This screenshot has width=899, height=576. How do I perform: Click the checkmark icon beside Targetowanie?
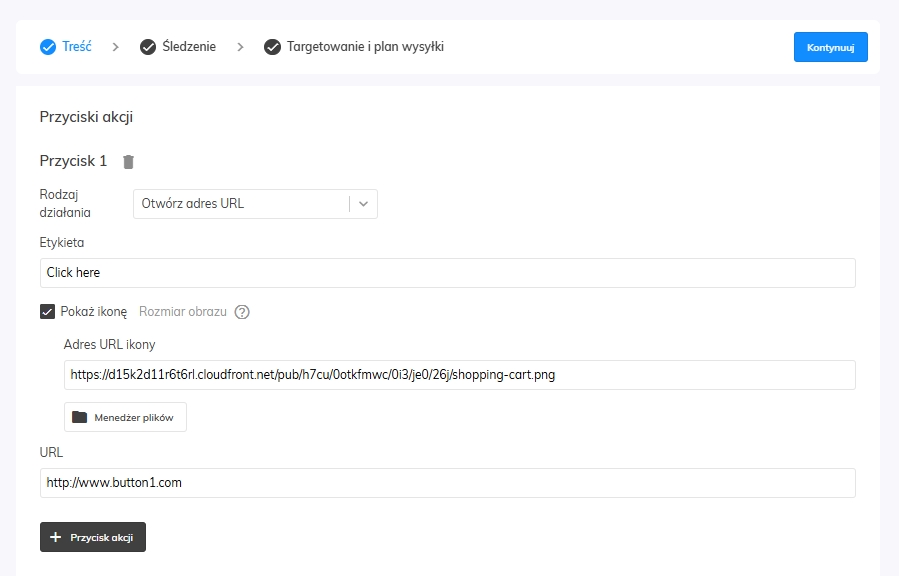coord(272,47)
